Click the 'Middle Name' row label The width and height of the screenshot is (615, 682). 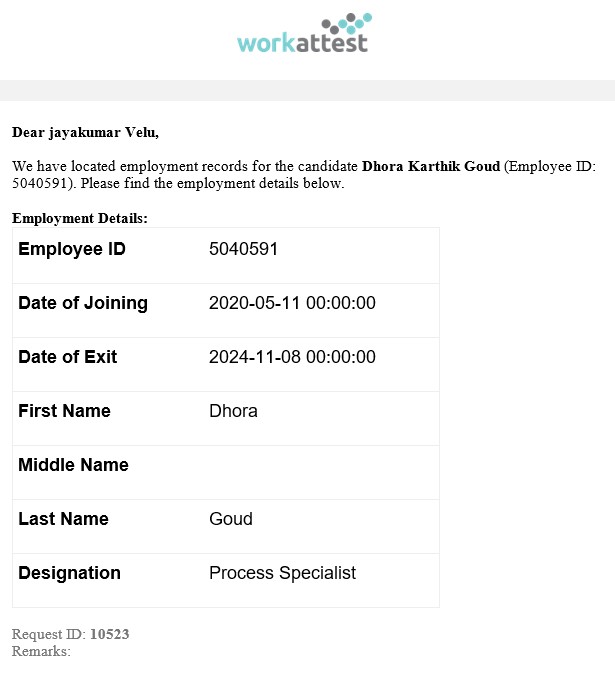(73, 465)
